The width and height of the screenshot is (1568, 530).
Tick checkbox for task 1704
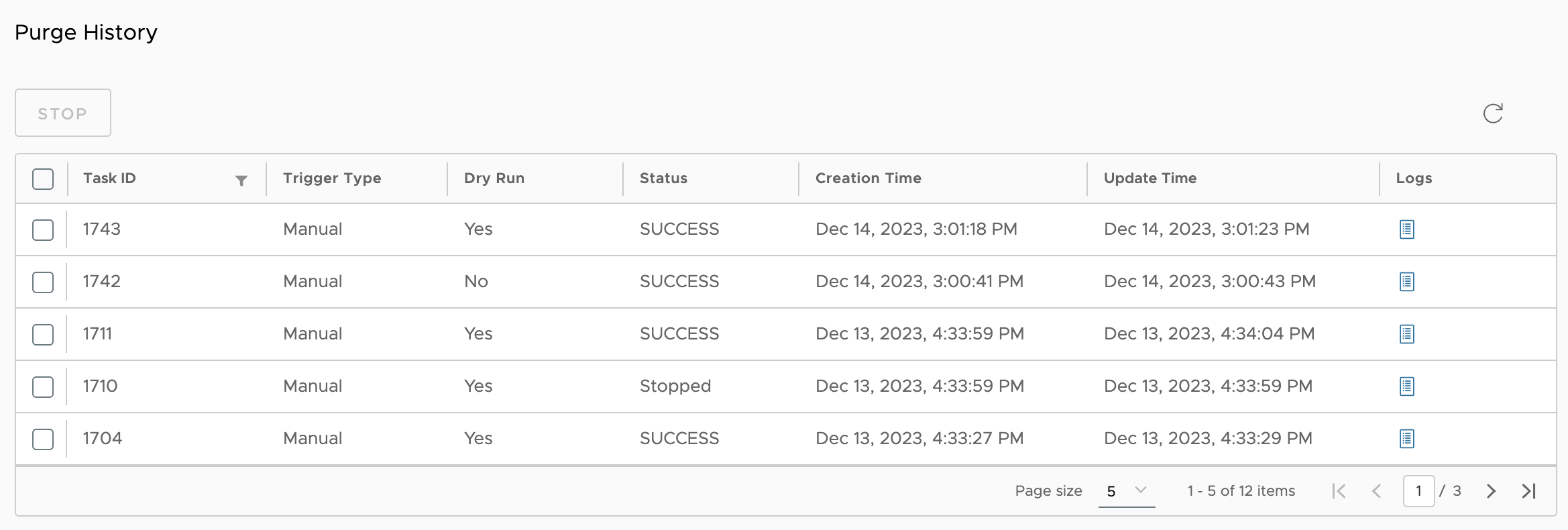(43, 439)
